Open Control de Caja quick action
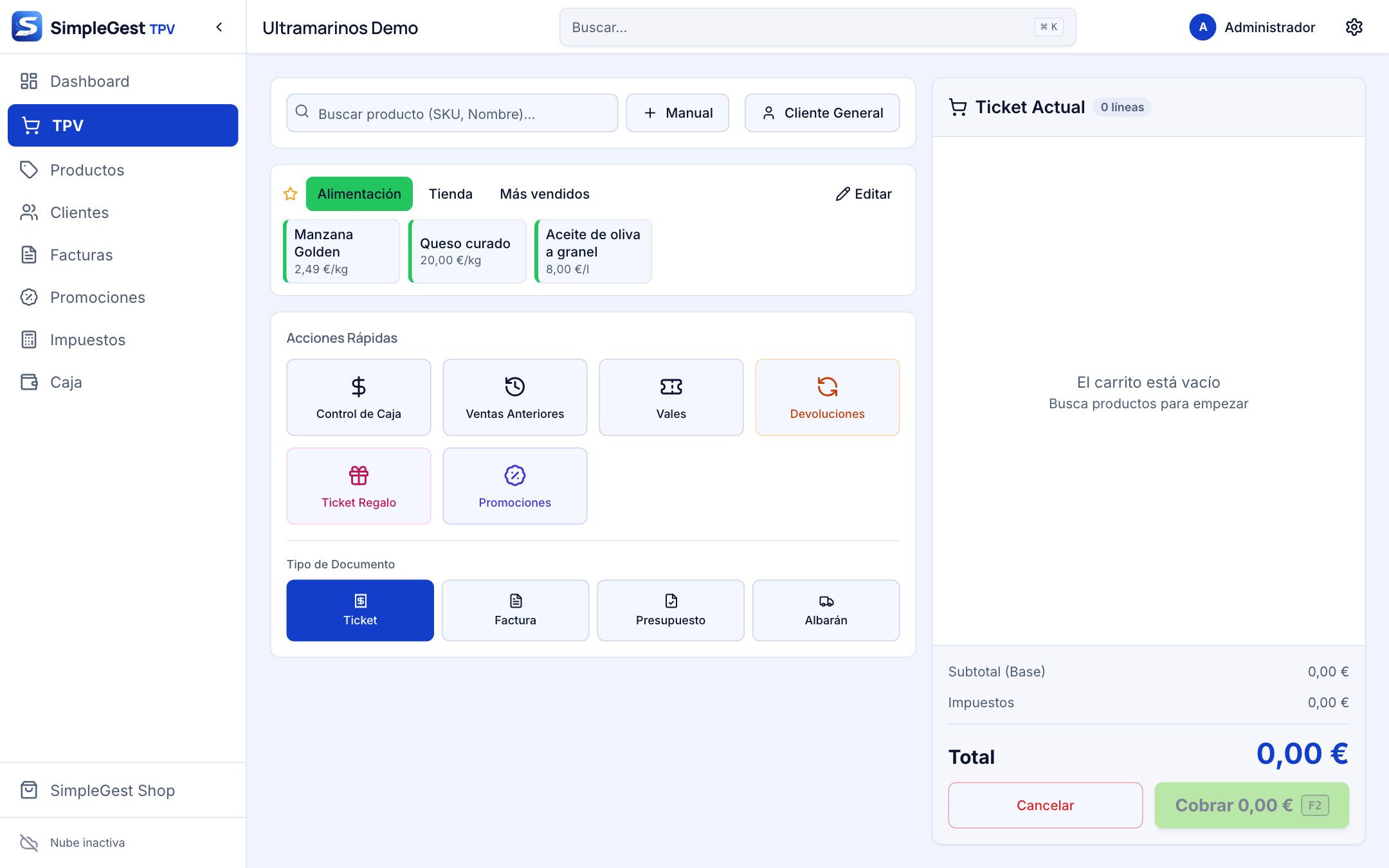The width and height of the screenshot is (1389, 868). 359,397
